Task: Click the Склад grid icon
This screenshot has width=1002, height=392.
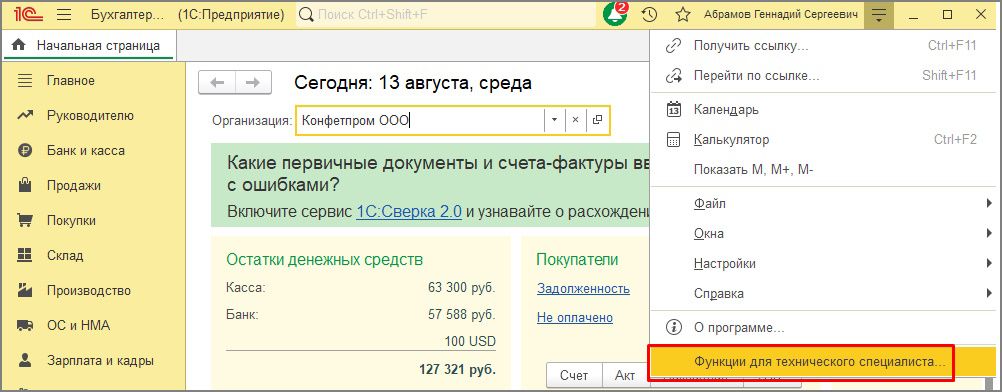Action: click(24, 255)
